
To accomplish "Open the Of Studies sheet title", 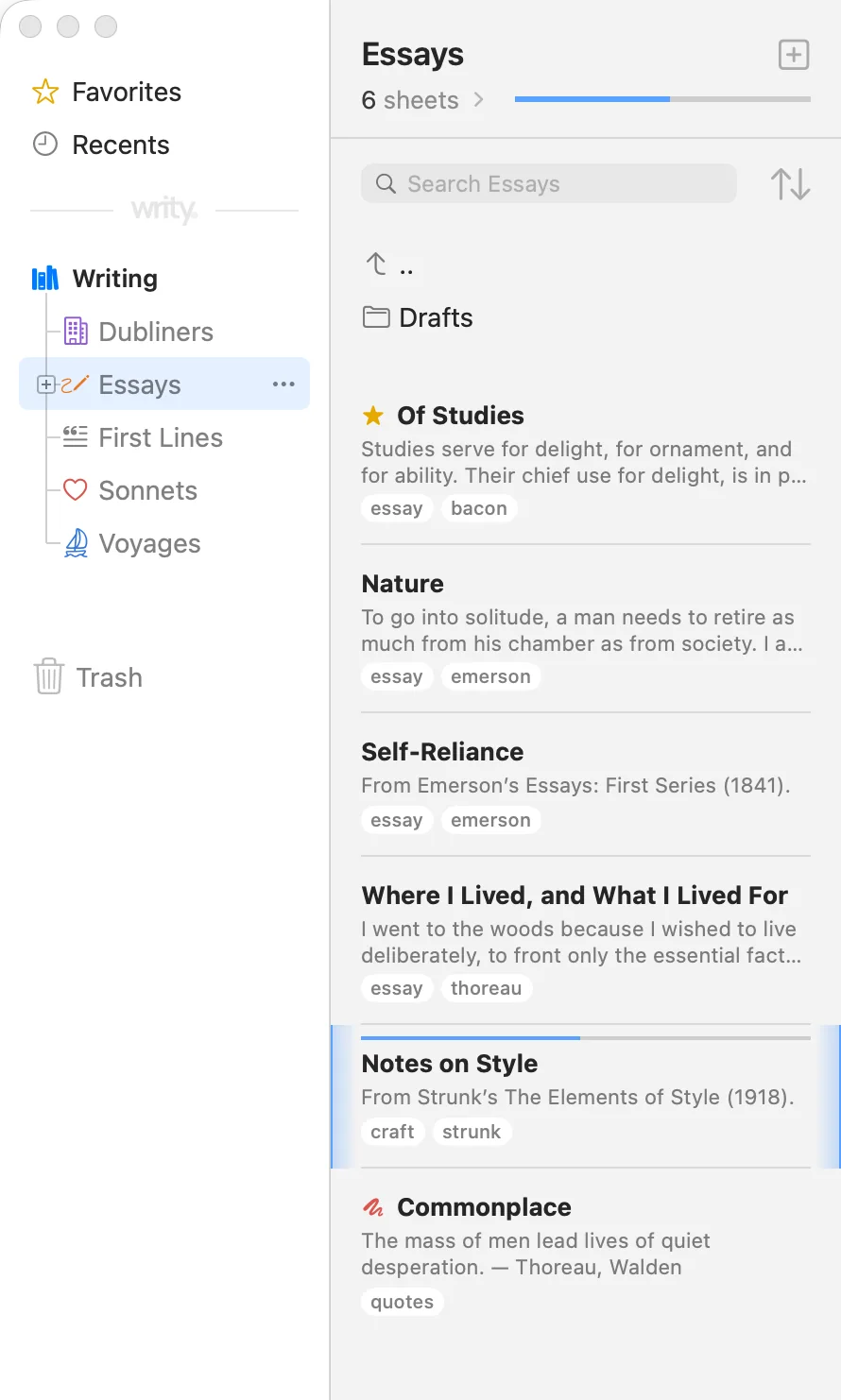I will coord(460,416).
